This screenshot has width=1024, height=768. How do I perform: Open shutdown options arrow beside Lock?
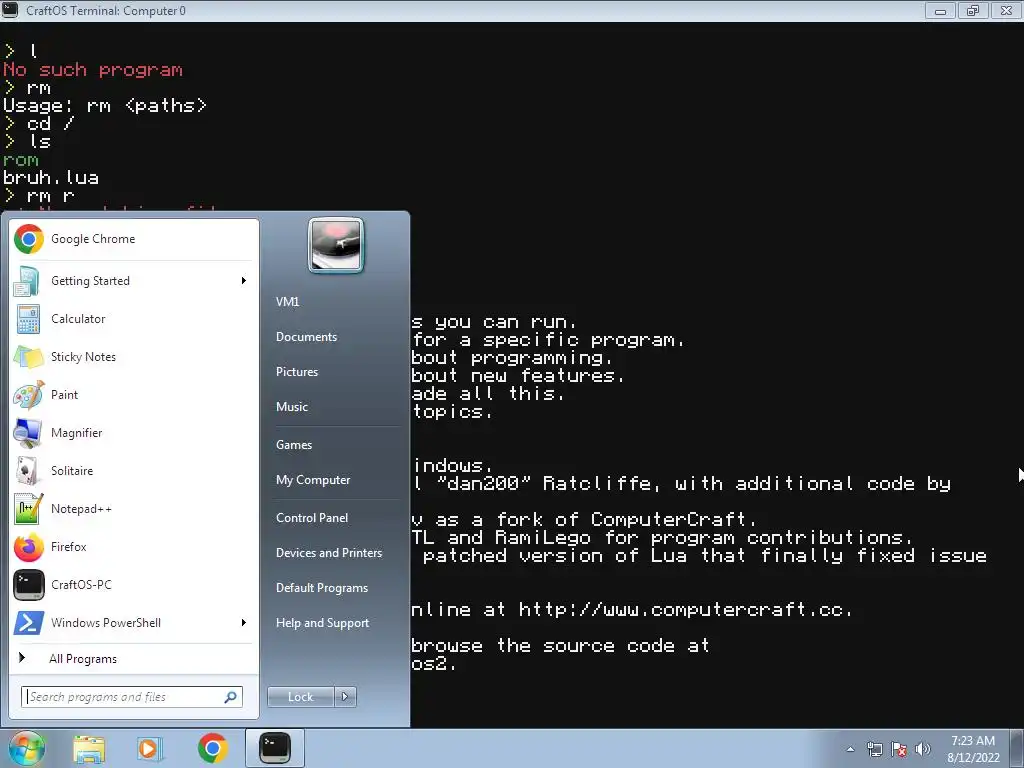(345, 697)
